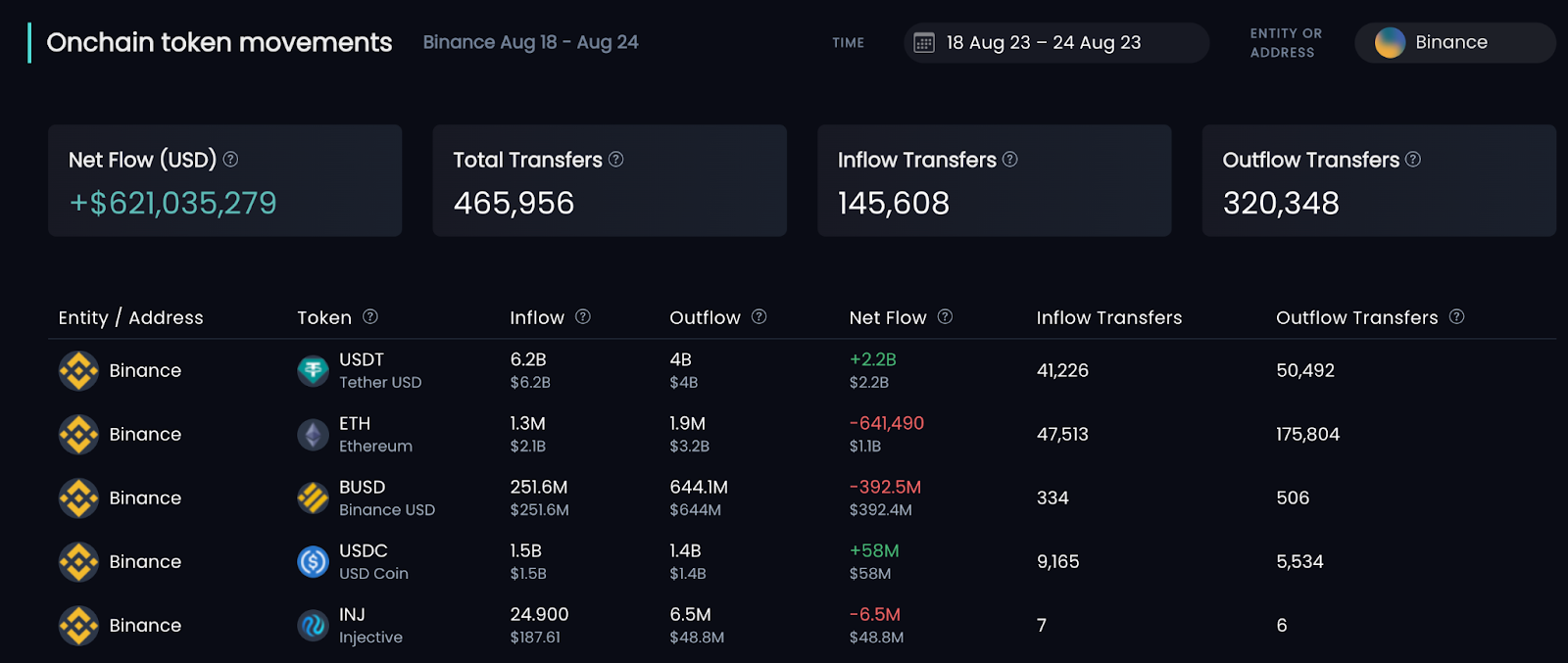Click the Inflow Transfers column header
Image resolution: width=1568 pixels, height=663 pixels.
(x=1109, y=317)
